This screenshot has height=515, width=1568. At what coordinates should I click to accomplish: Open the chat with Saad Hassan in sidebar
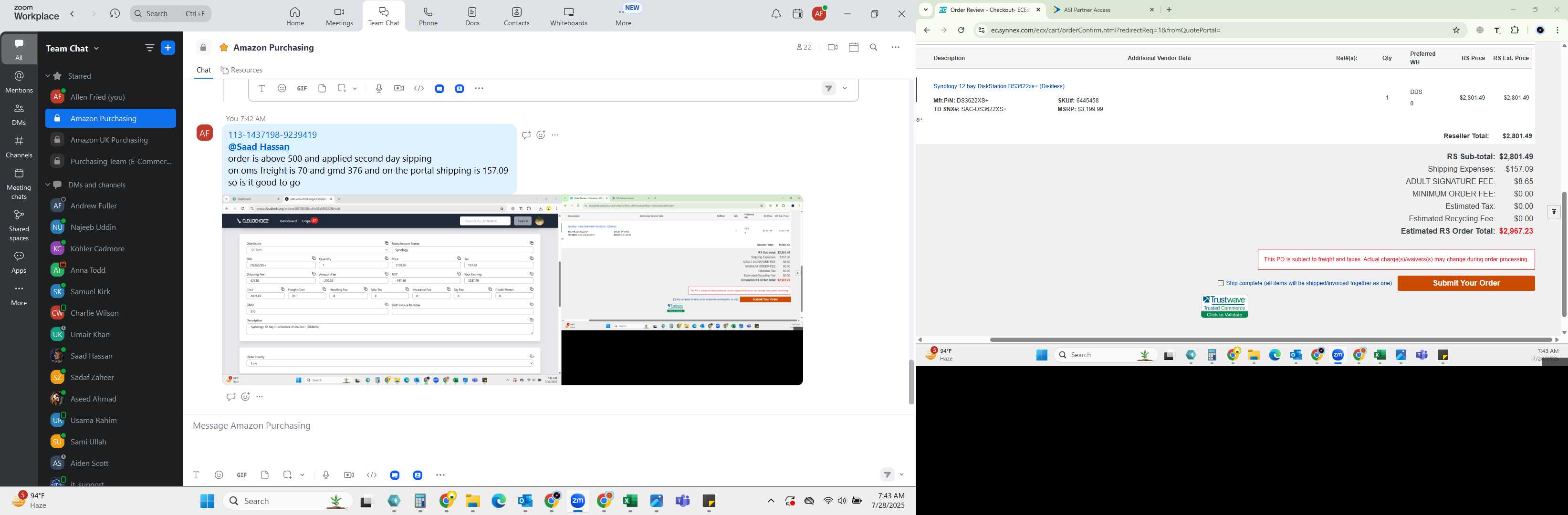coord(111,356)
